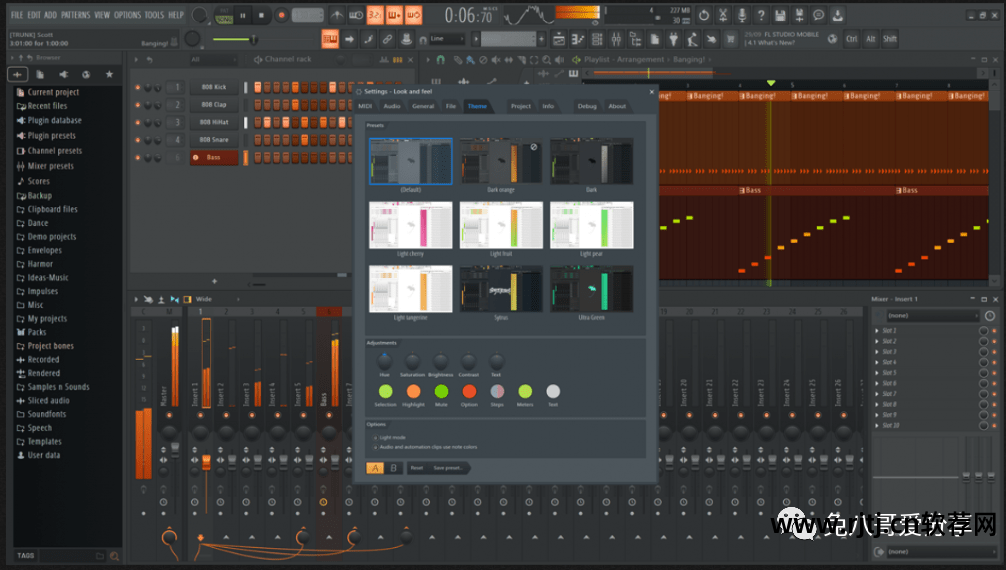This screenshot has width=1006, height=570.
Task: Click the Stop button in transport
Action: click(261, 15)
